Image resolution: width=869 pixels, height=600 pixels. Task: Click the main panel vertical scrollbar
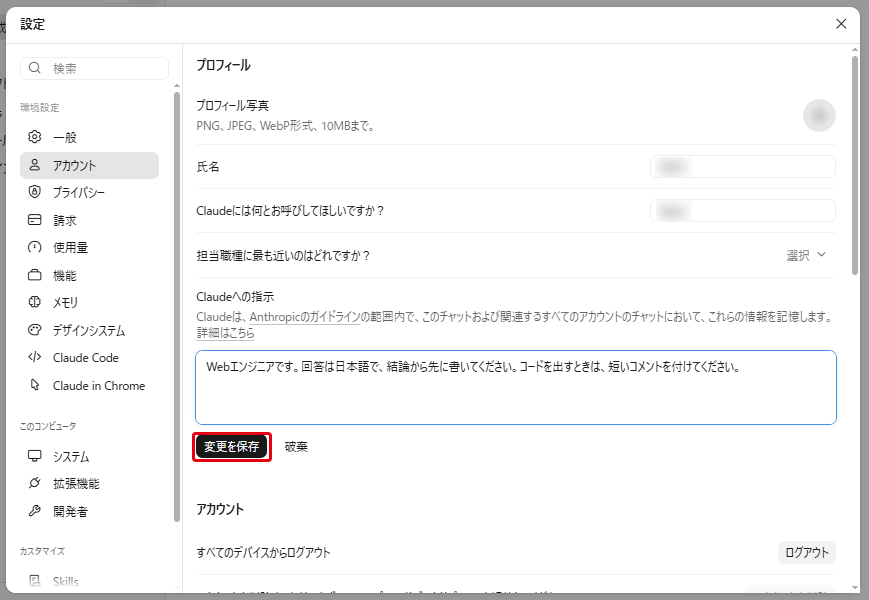(855, 165)
